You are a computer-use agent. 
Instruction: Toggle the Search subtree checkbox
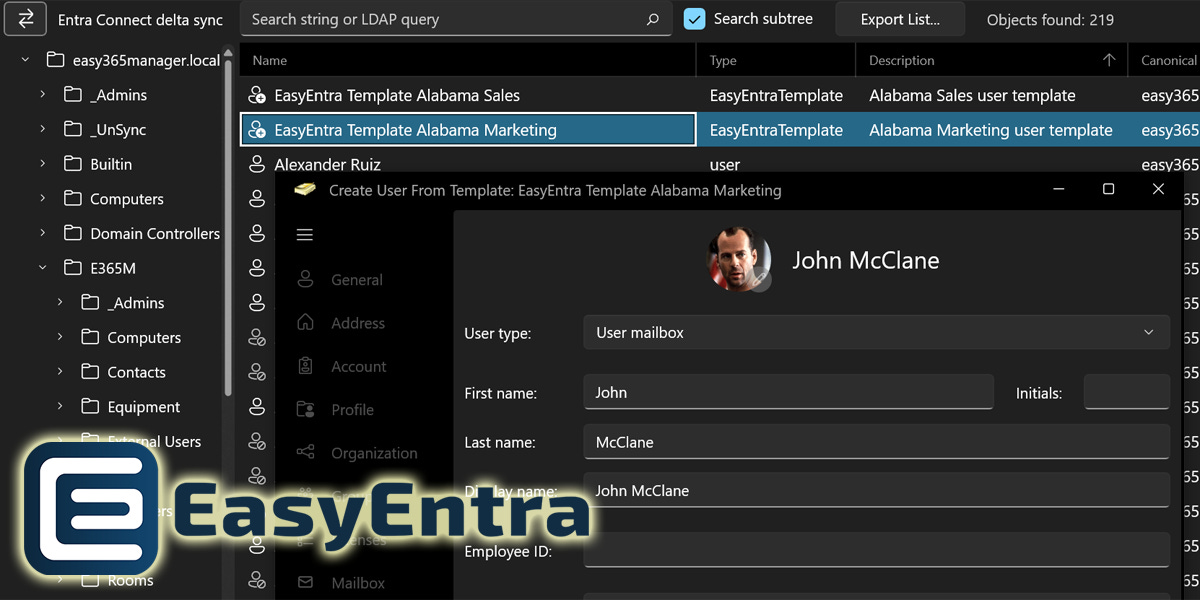[694, 19]
